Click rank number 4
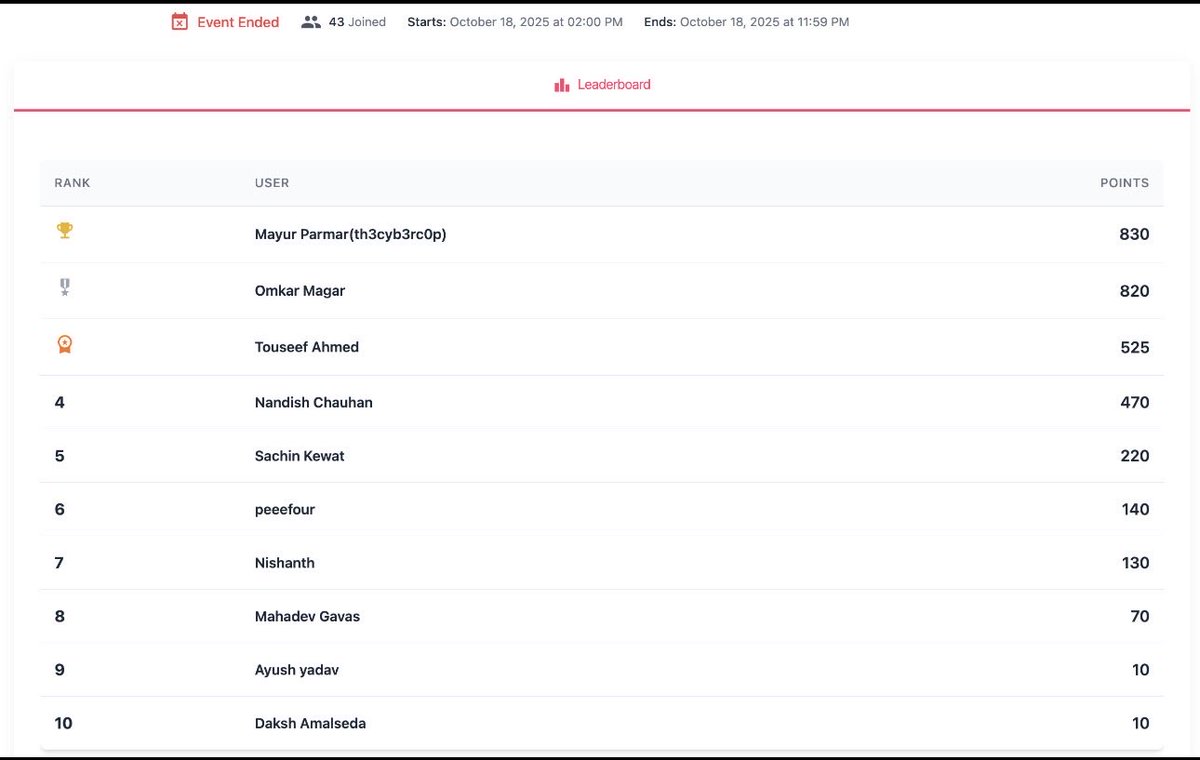The image size is (1200, 760). click(60, 402)
